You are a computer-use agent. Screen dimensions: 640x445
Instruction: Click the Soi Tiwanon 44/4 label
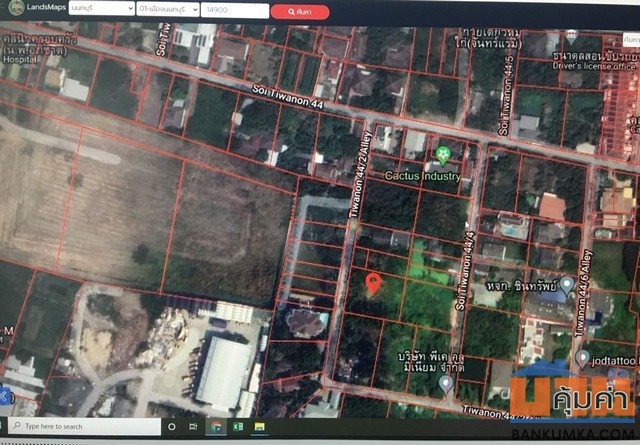465,270
